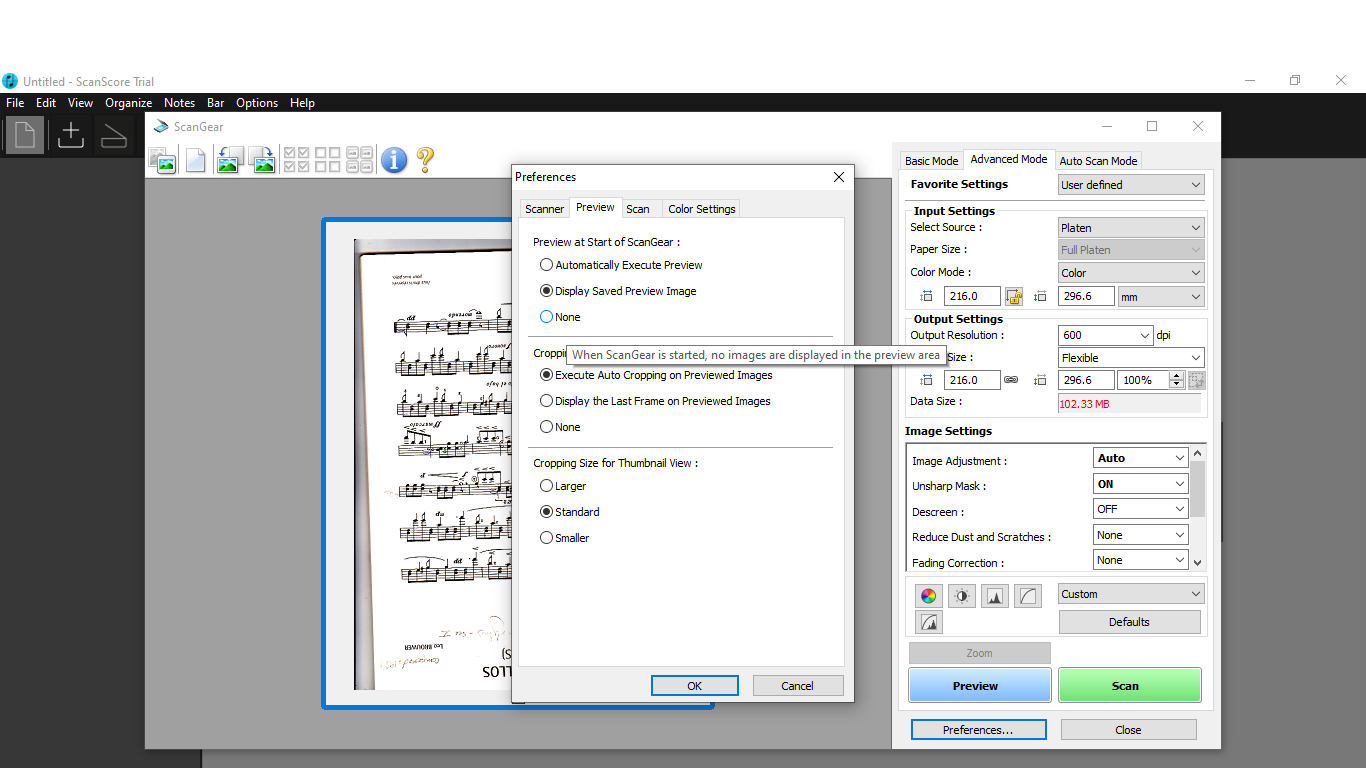The width and height of the screenshot is (1366, 768).
Task: Open the Saturation/Color Balance adjustment
Action: click(929, 596)
